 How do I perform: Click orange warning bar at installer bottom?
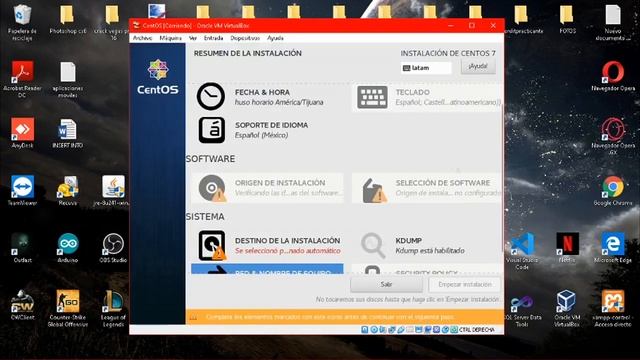pos(344,317)
